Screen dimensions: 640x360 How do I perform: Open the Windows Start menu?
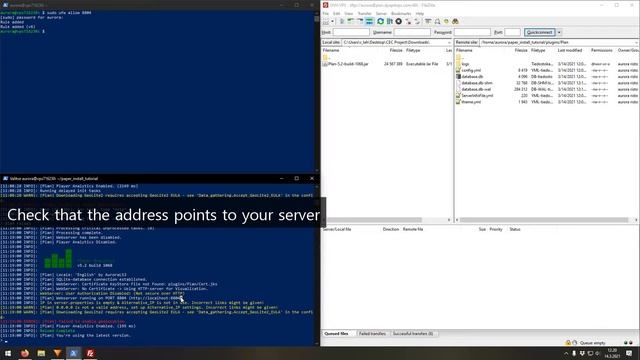8,353
